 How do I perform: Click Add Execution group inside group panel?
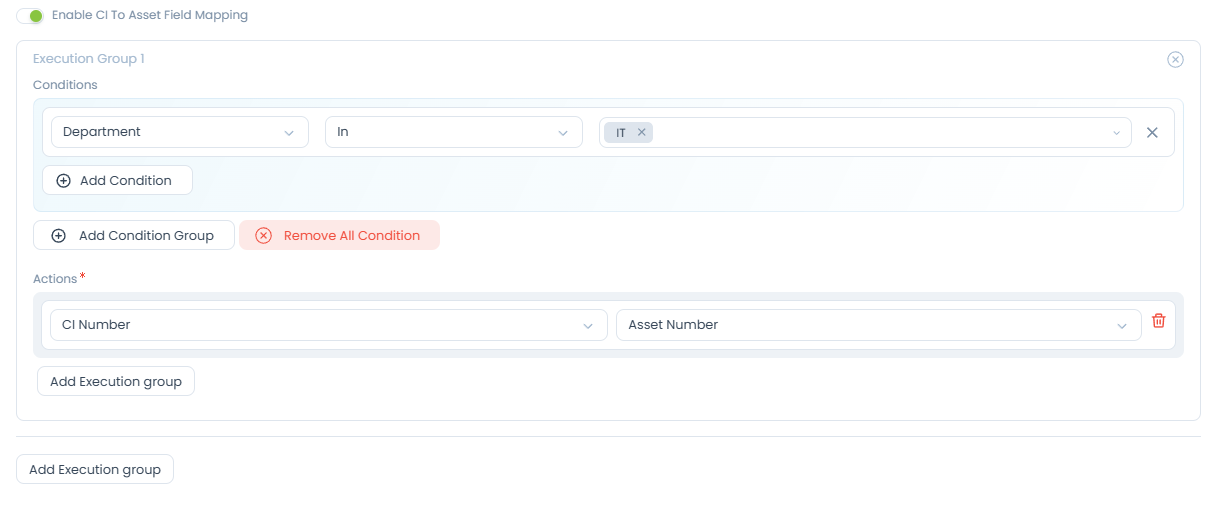pos(116,381)
